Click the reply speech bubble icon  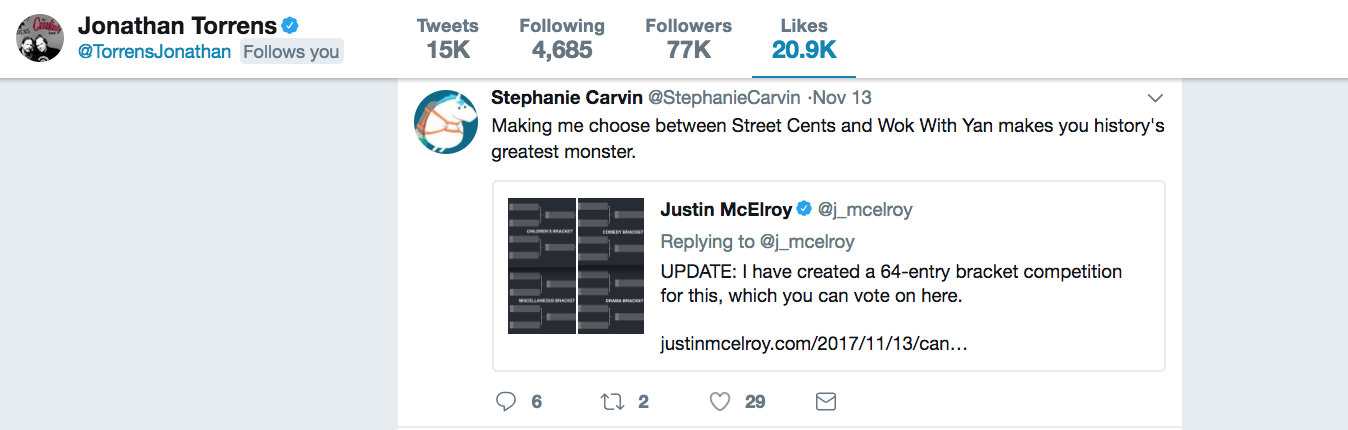[506, 402]
